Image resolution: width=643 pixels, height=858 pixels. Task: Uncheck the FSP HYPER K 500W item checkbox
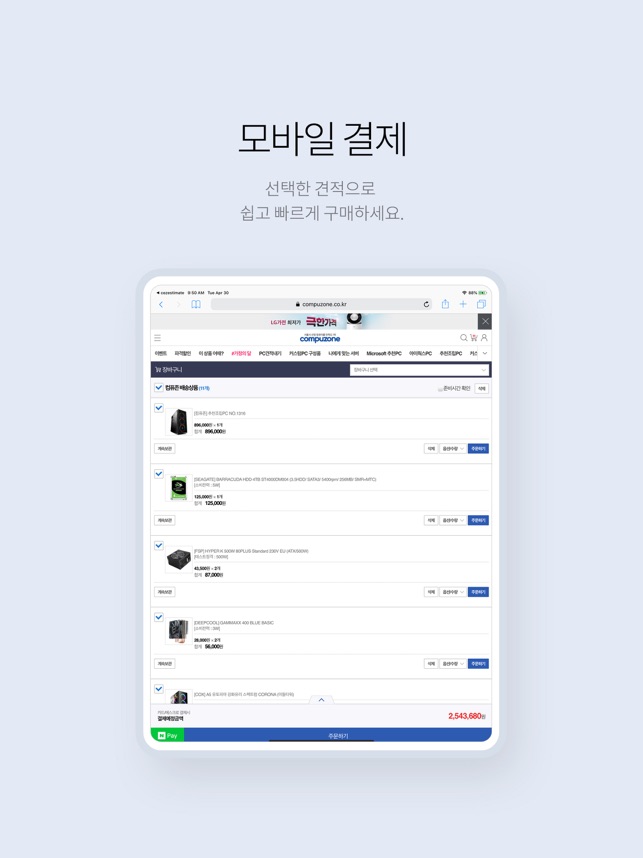tap(159, 546)
